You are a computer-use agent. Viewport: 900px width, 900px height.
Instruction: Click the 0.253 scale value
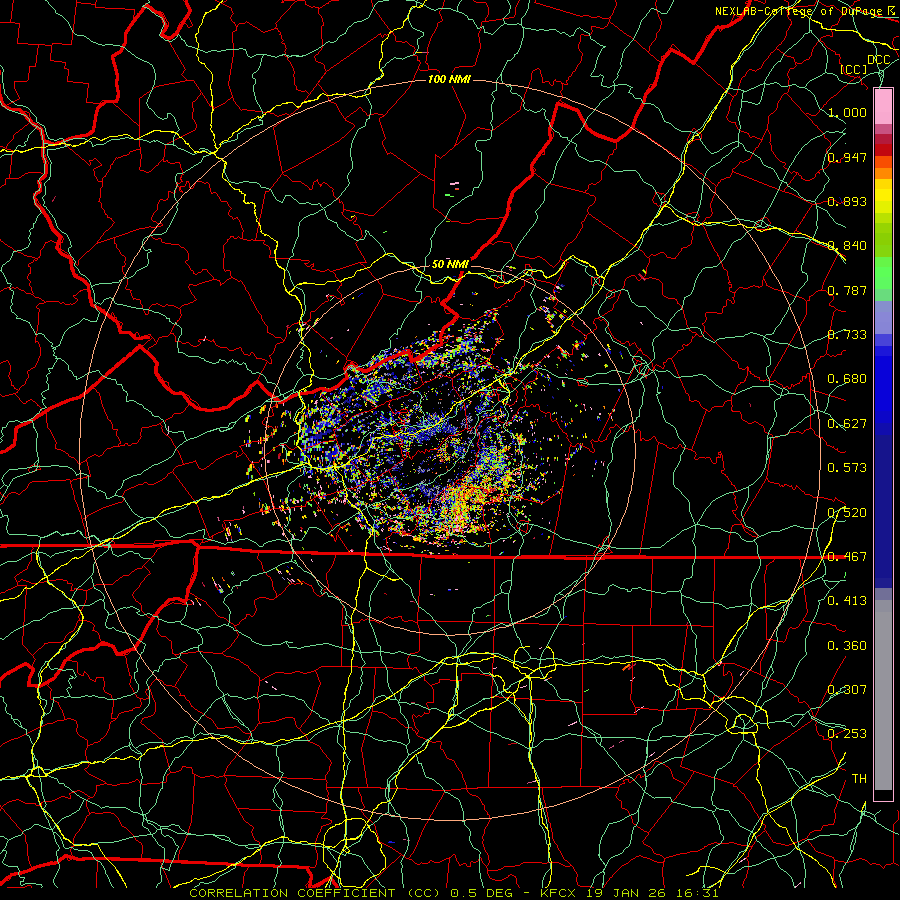pyautogui.click(x=847, y=734)
